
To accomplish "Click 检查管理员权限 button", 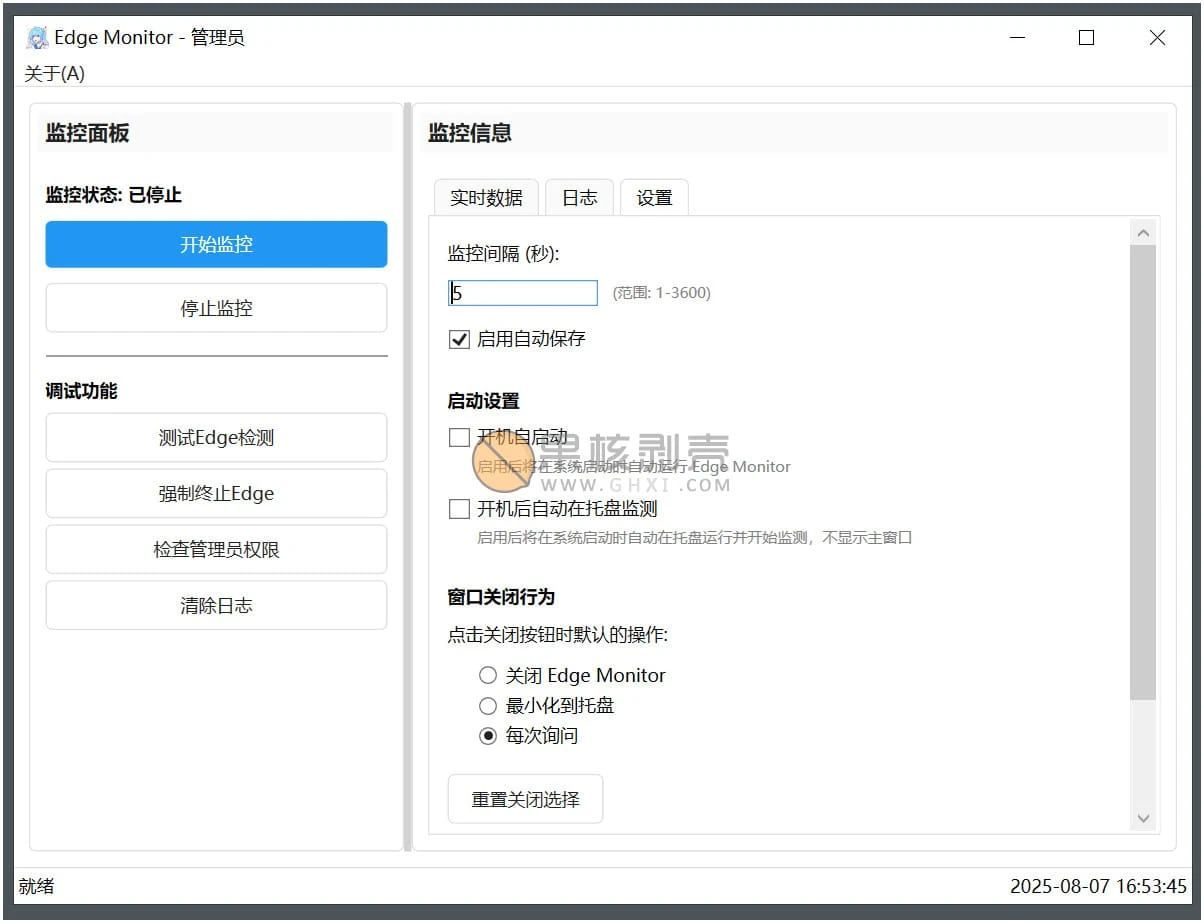I will click(x=216, y=549).
